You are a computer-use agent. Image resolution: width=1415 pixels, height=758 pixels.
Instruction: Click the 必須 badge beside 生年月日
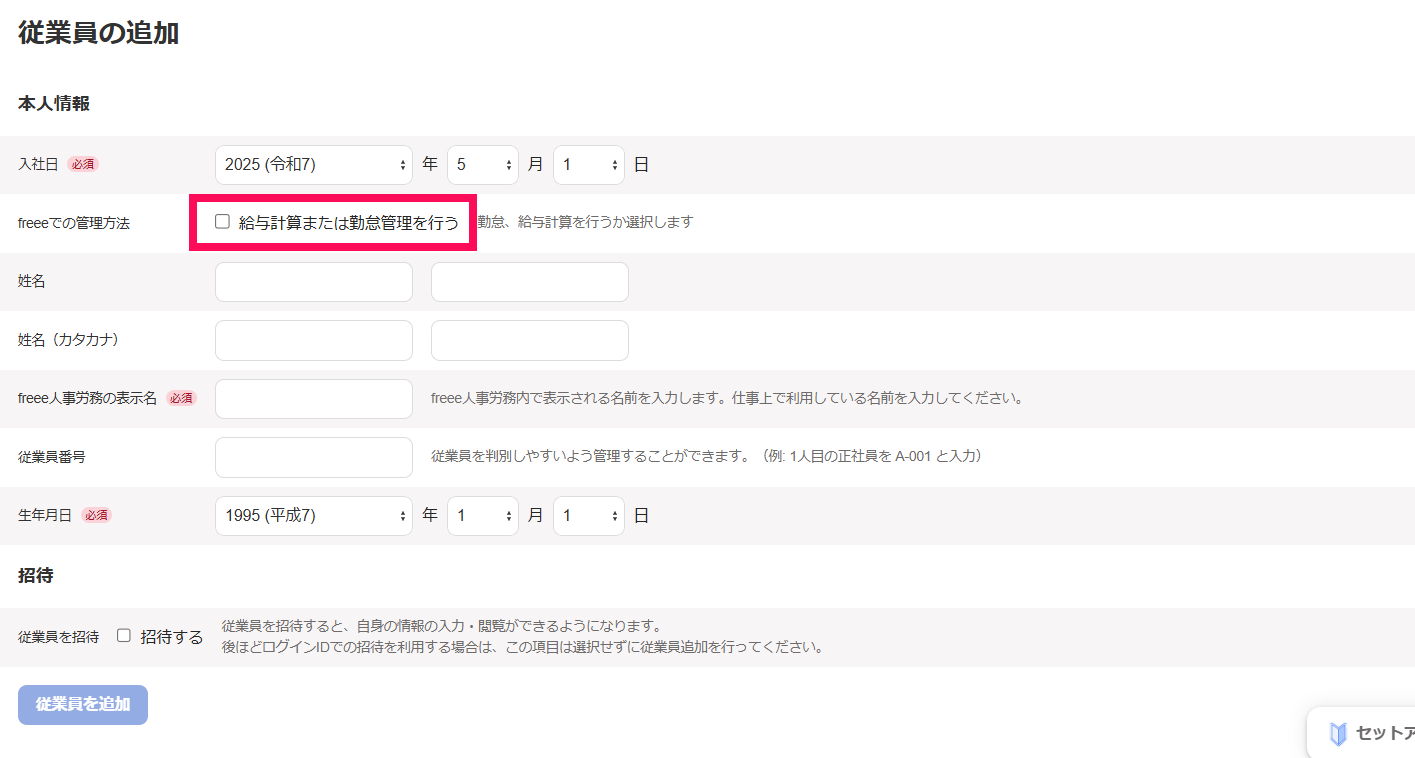pyautogui.click(x=96, y=515)
